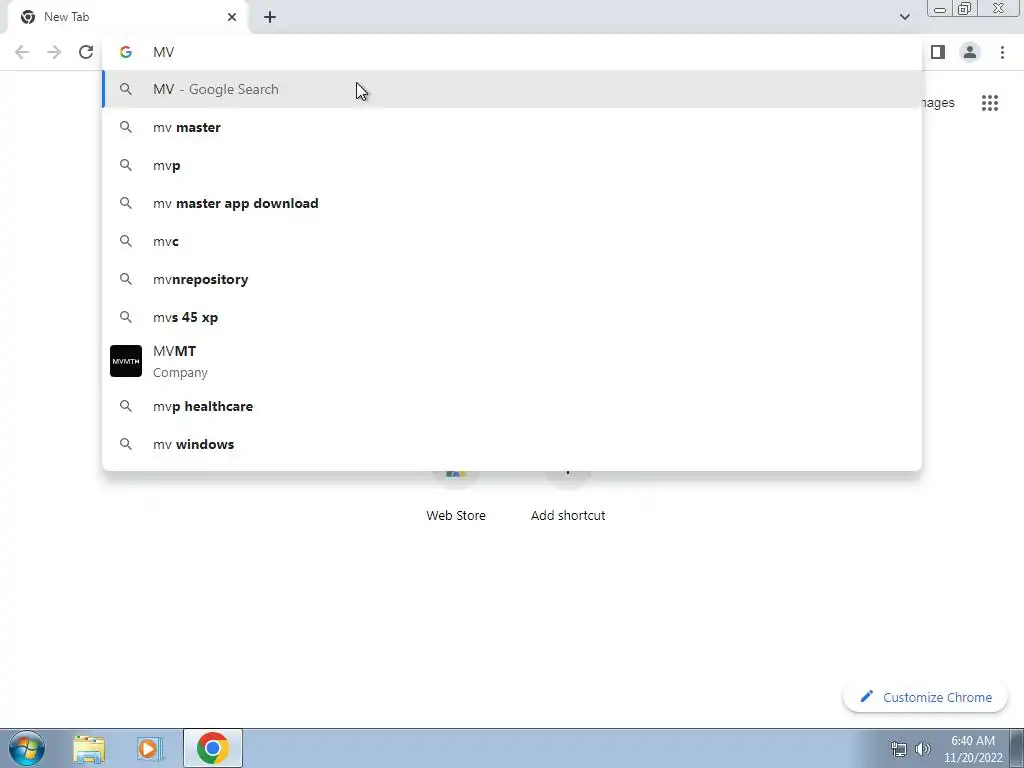The width and height of the screenshot is (1024, 768).
Task: Select the 'mvc' suggestion
Action: coord(512,241)
